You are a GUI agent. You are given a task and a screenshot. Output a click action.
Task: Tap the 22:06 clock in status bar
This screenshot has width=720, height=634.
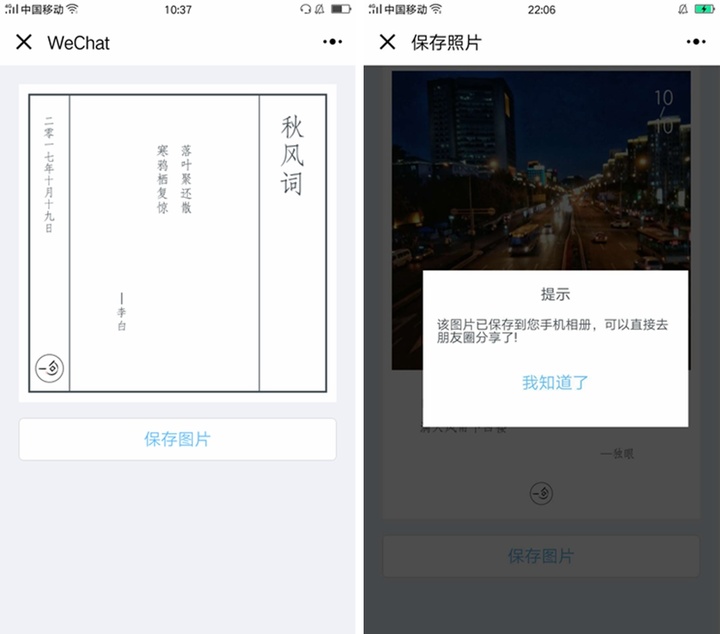coord(541,9)
